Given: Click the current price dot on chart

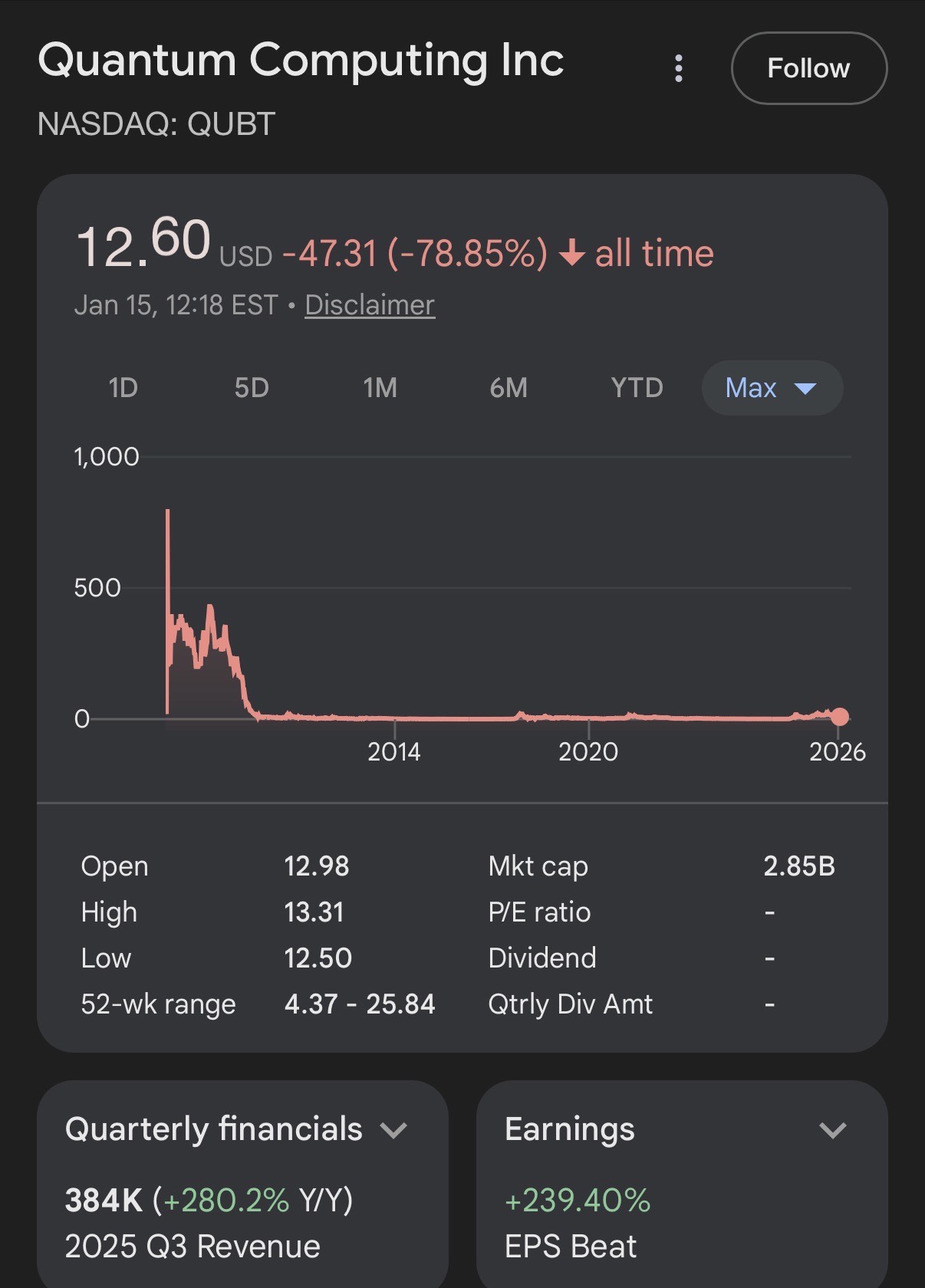Looking at the screenshot, I should tap(840, 717).
